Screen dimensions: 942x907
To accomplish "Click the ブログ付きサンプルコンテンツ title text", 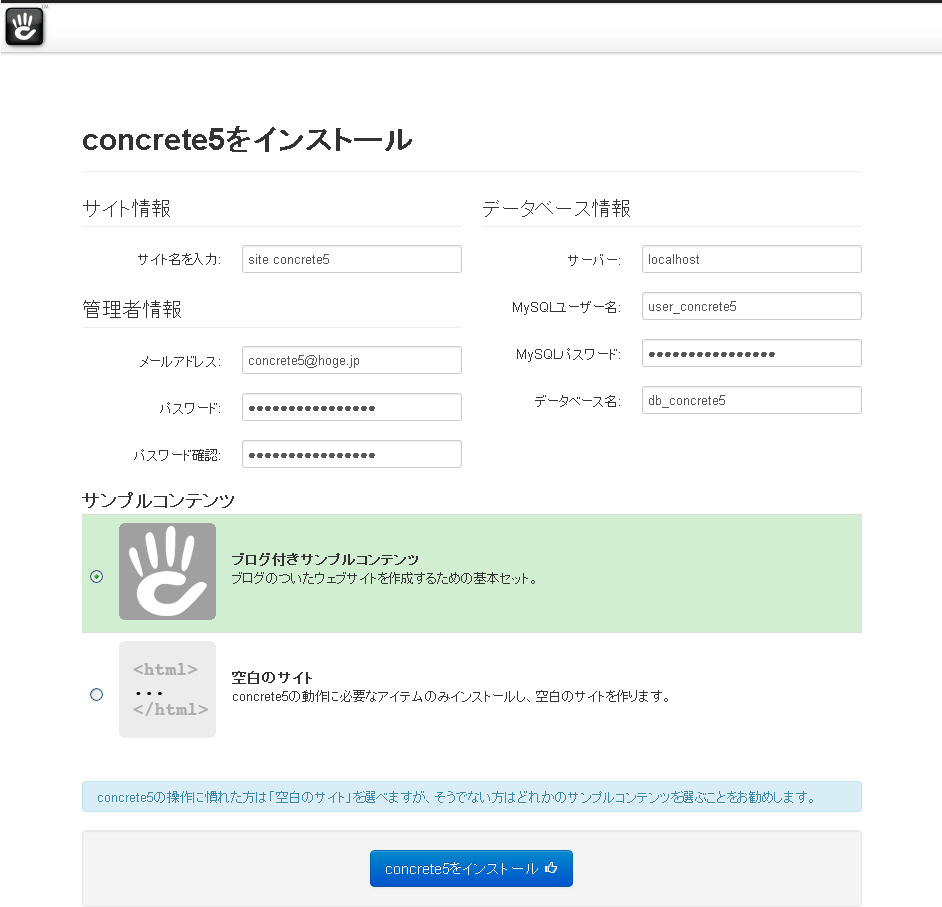I will click(x=325, y=559).
